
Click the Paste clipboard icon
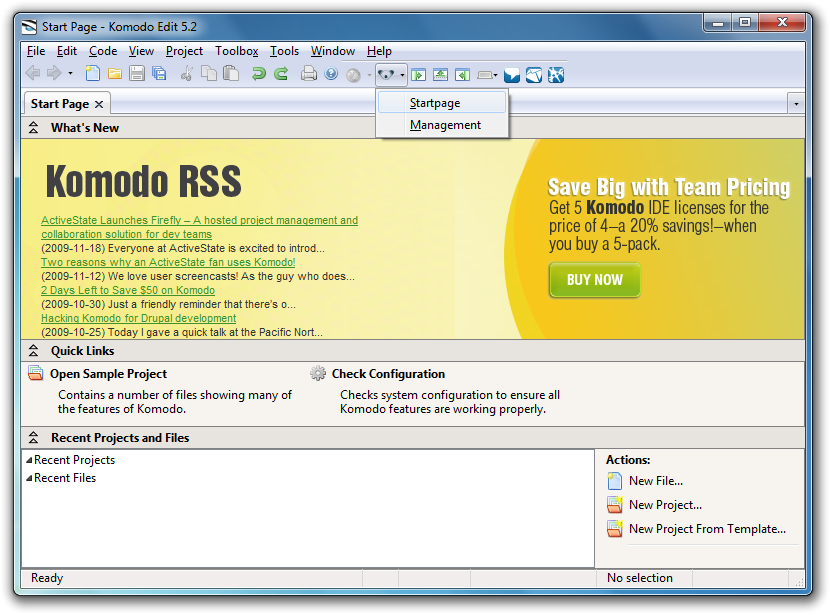point(231,74)
